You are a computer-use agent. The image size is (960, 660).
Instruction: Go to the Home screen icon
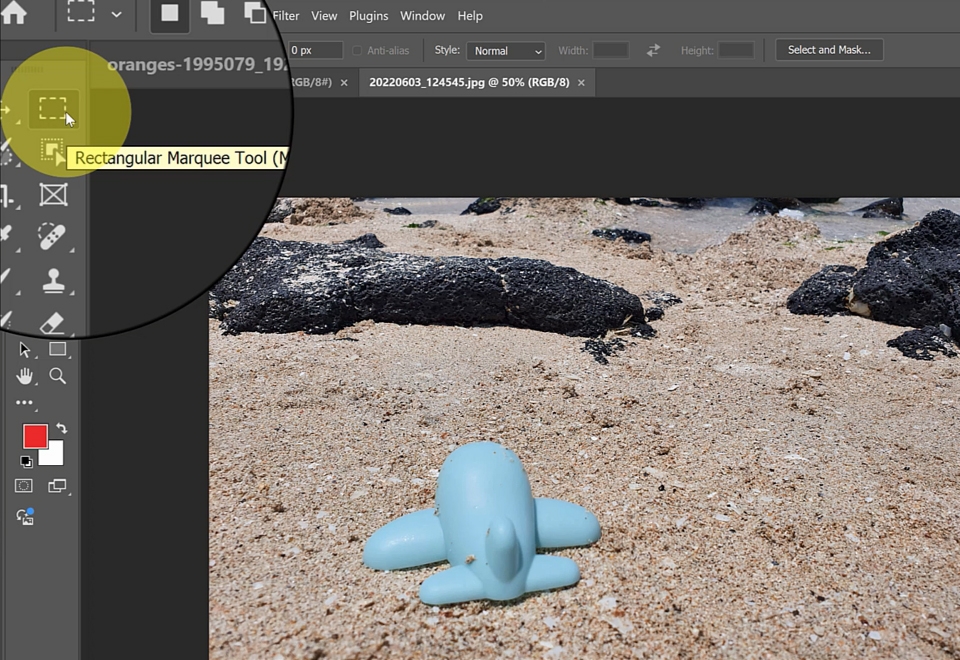(x=13, y=12)
